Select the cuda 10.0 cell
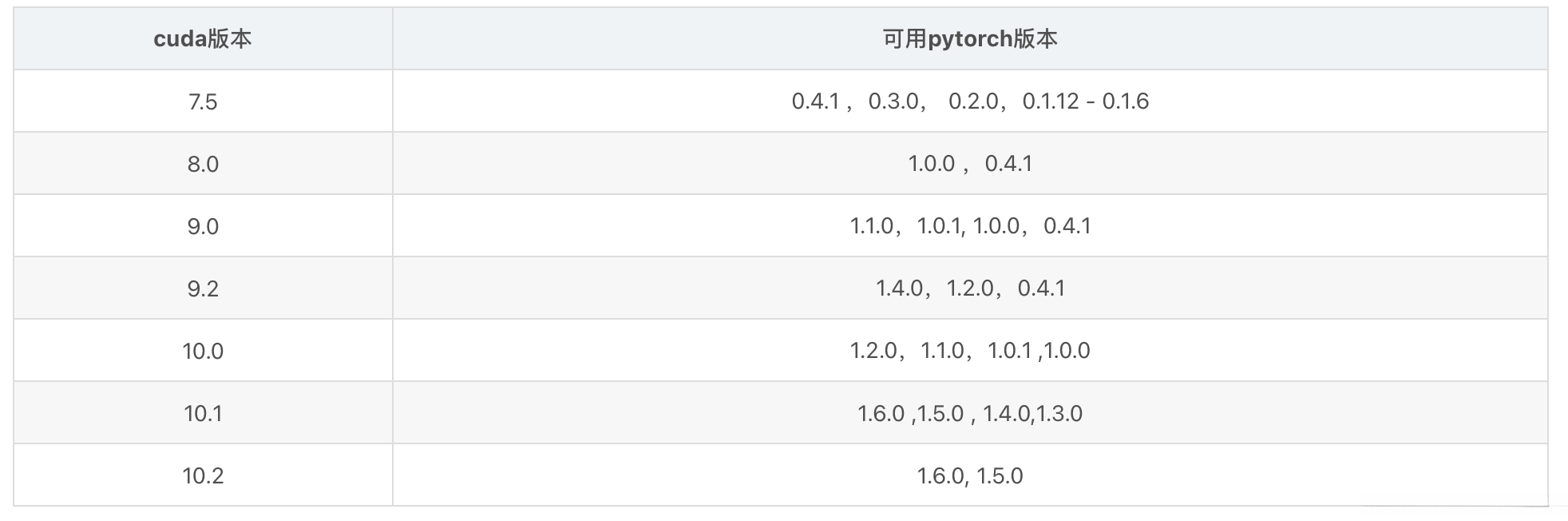Screen dimensions: 1568x521 203,351
